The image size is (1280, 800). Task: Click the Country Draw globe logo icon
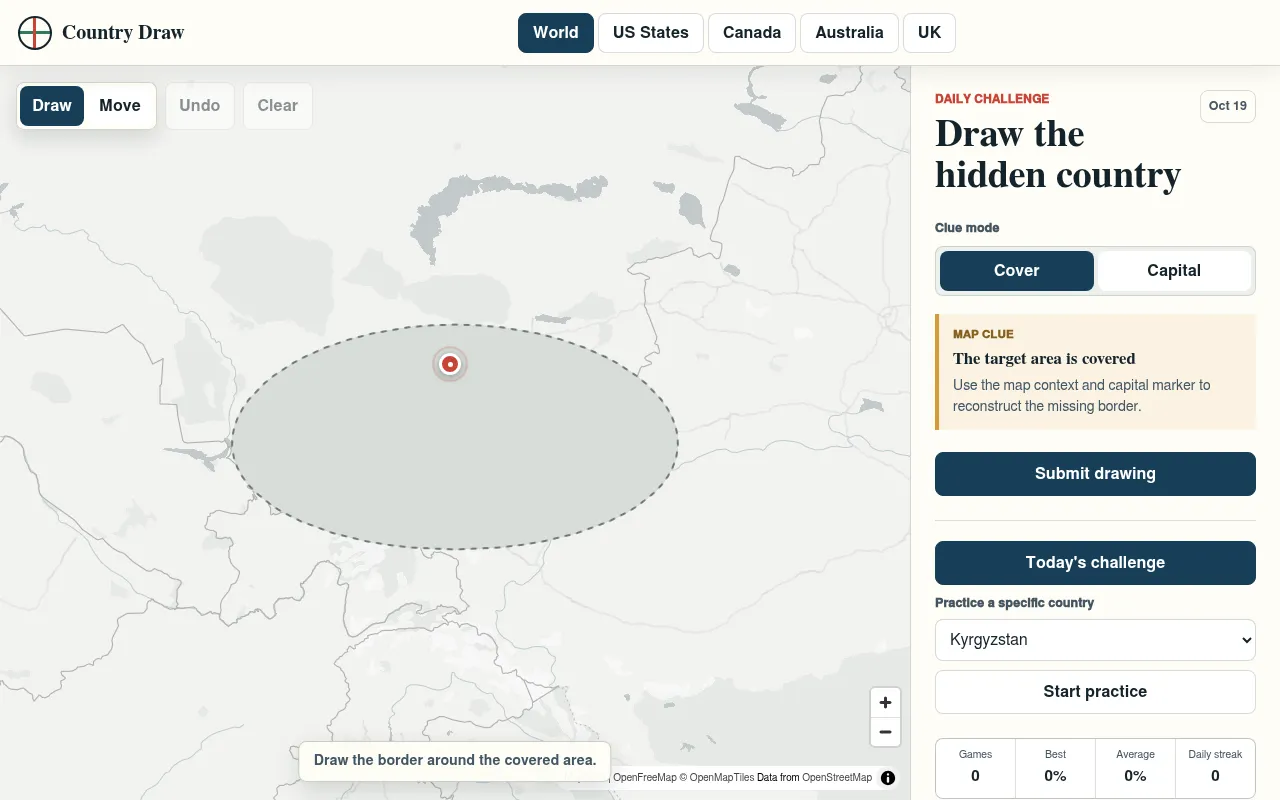point(35,33)
